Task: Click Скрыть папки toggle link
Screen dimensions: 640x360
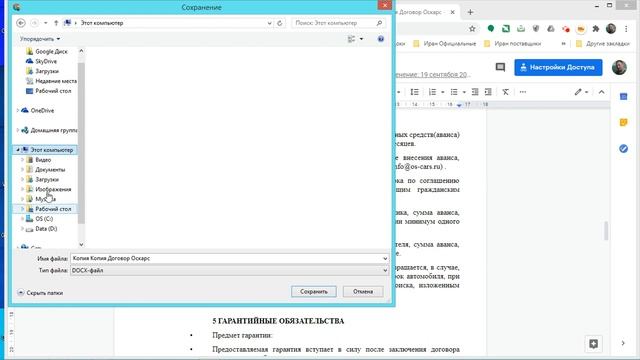Action: point(40,293)
